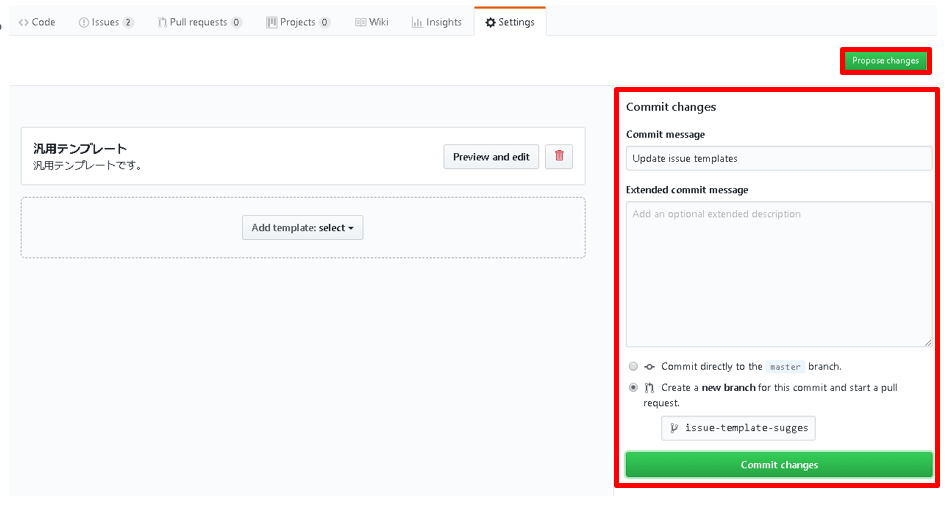Select commit directly to master branch
949x505 pixels.
point(633,366)
